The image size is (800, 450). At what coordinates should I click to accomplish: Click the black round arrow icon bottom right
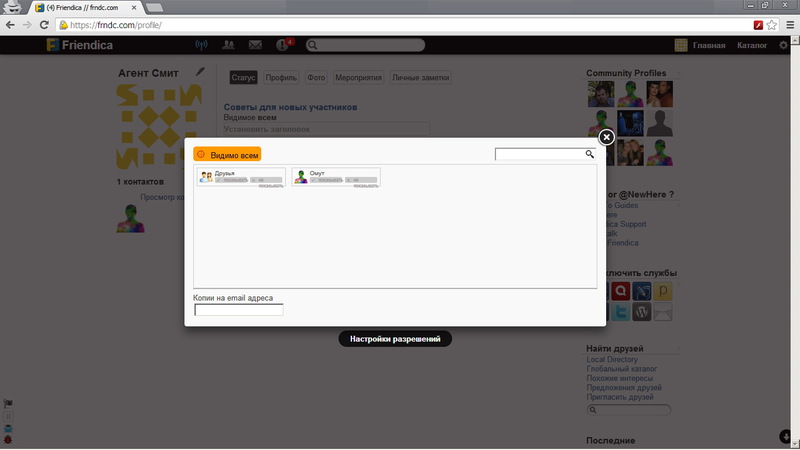point(785,436)
